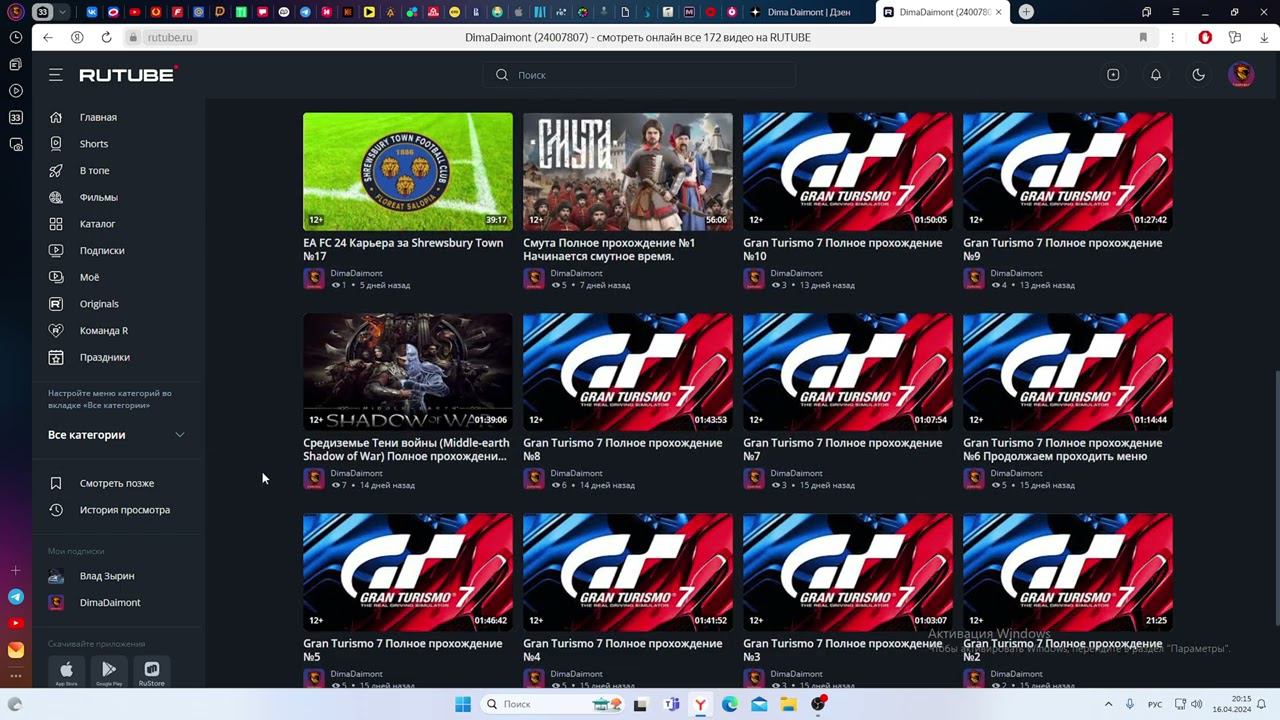Open the notifications bell
Screen dimensions: 1280x720
point(1156,75)
